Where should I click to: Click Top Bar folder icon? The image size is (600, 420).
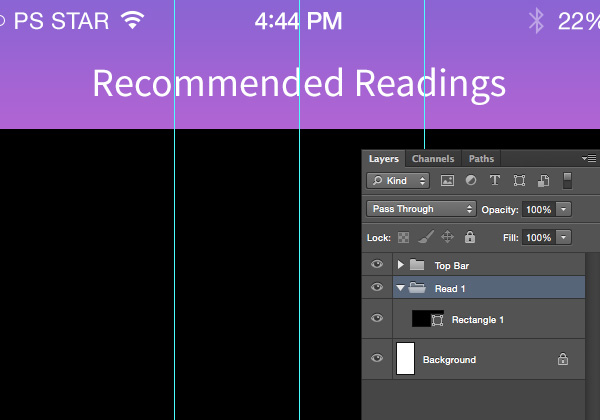pyautogui.click(x=417, y=264)
